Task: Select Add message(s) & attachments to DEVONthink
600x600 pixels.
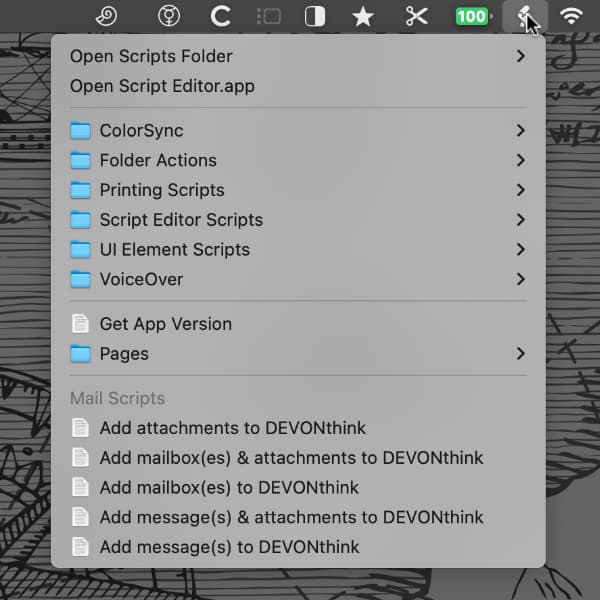Action: pyautogui.click(x=298, y=517)
